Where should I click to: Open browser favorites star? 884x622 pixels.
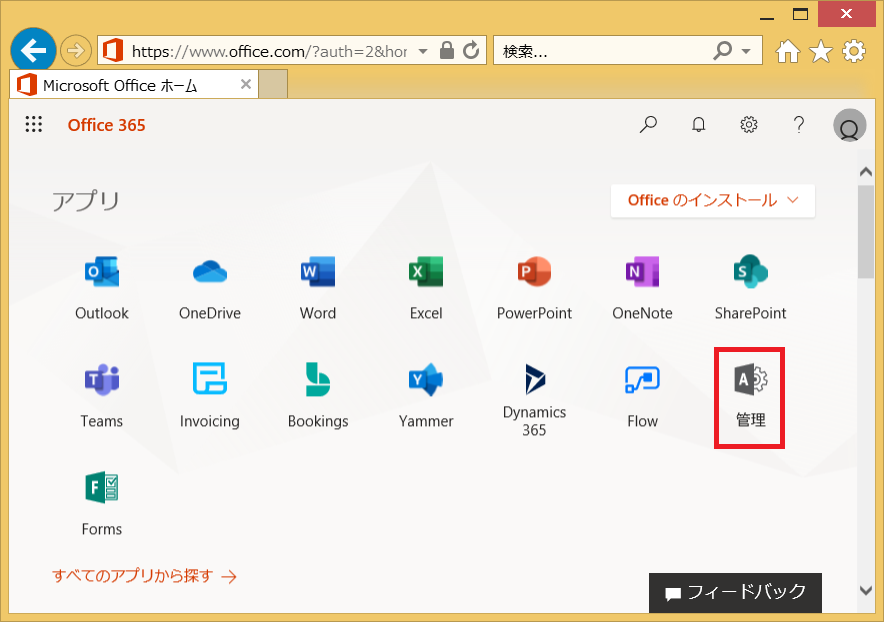coord(821,51)
